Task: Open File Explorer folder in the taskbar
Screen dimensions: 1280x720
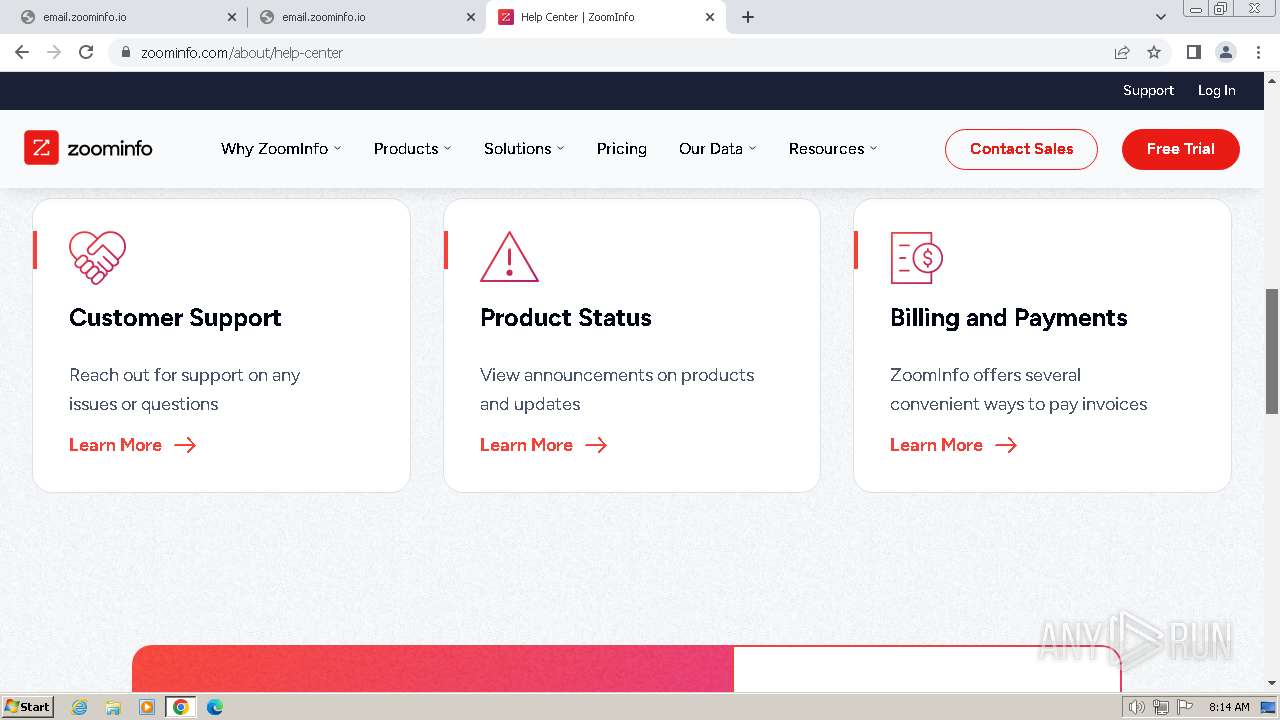Action: point(113,707)
